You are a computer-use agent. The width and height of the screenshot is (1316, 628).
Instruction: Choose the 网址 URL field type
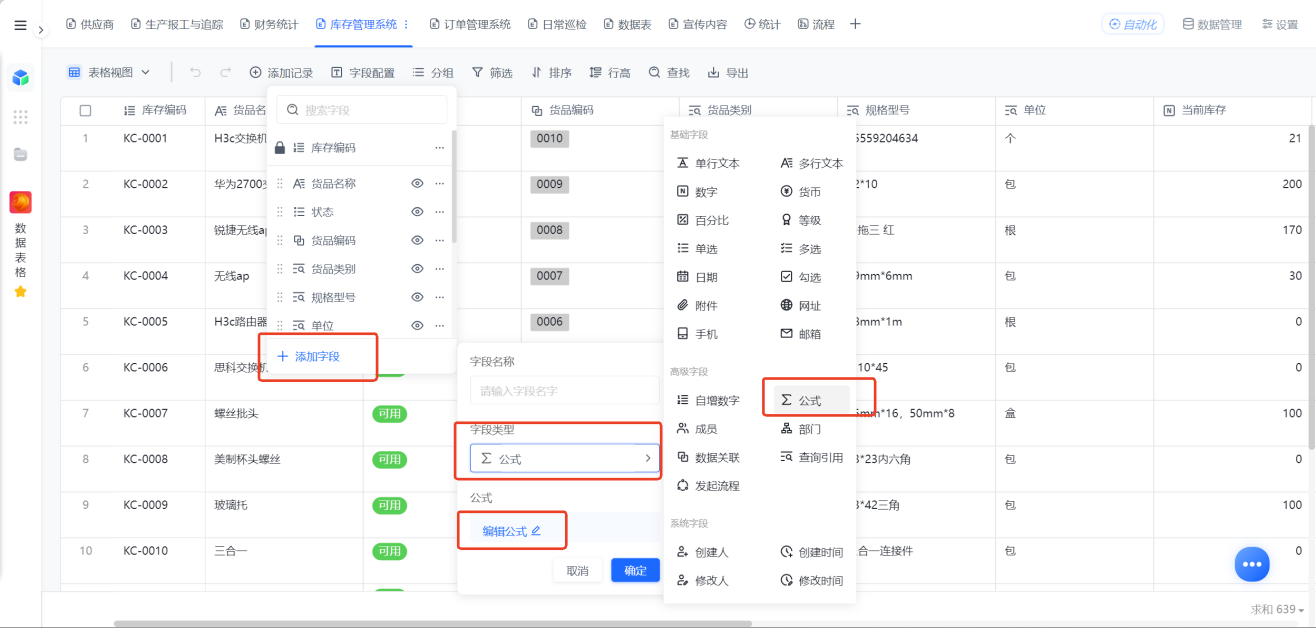[x=800, y=305]
